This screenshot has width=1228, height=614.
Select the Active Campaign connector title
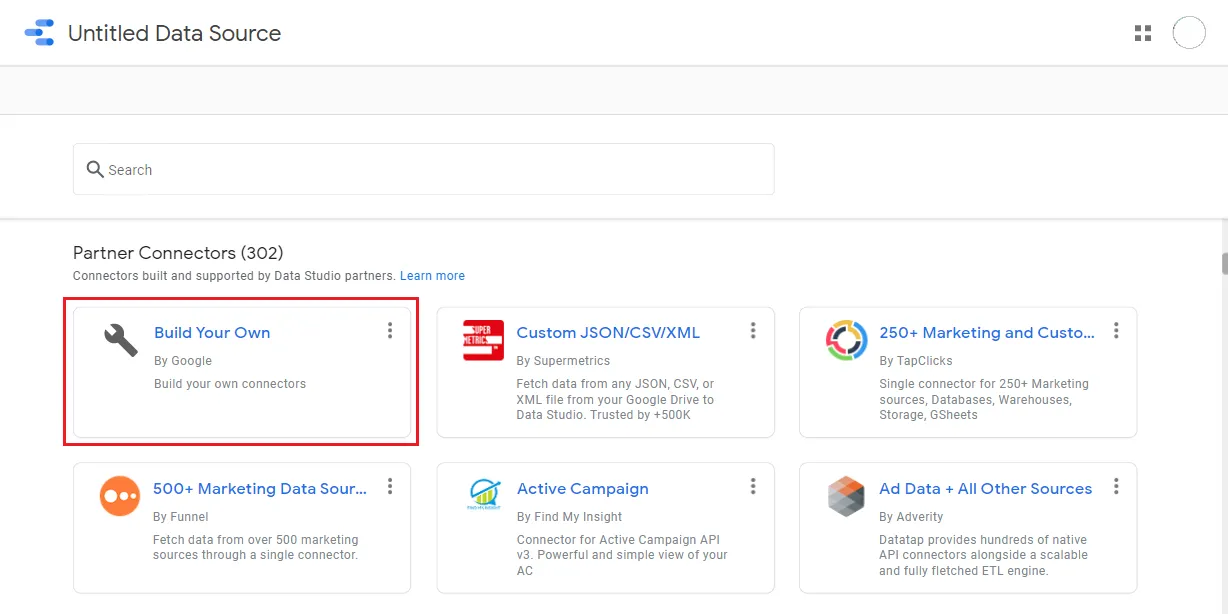pos(583,489)
